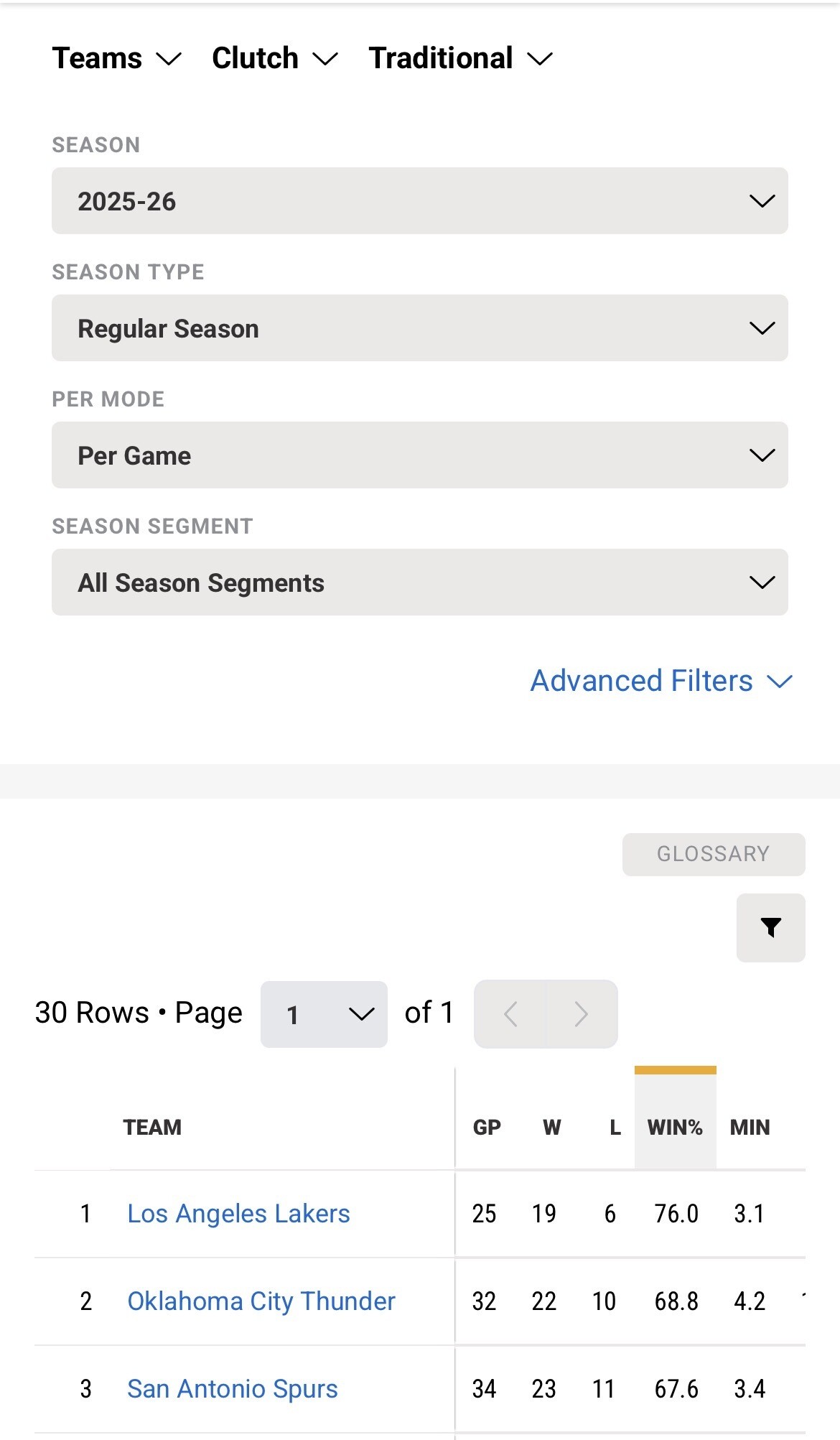Screen dimensions: 840x1440
Task: Open the Per Mode dropdown
Action: pos(419,455)
